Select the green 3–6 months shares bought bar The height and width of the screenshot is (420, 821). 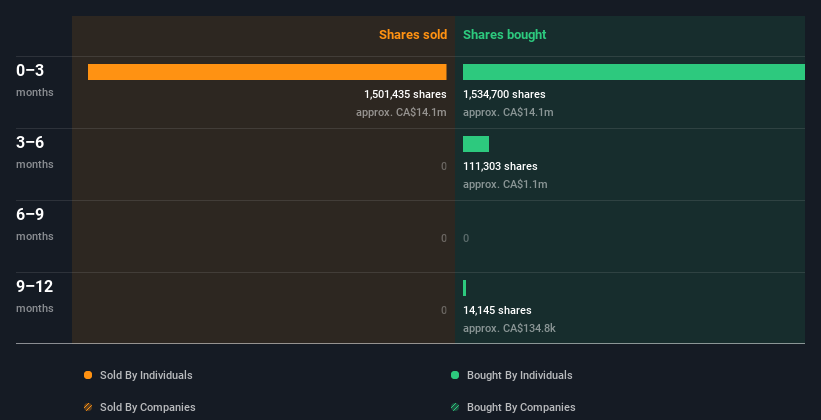476,144
